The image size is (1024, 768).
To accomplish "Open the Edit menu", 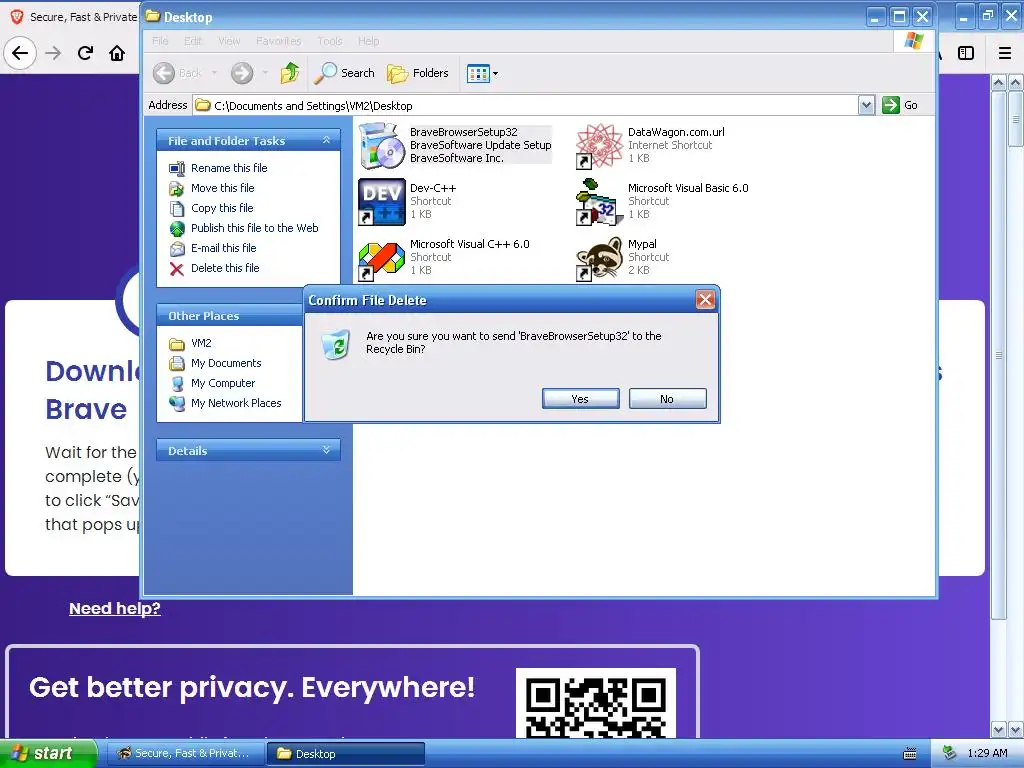I will (x=193, y=41).
